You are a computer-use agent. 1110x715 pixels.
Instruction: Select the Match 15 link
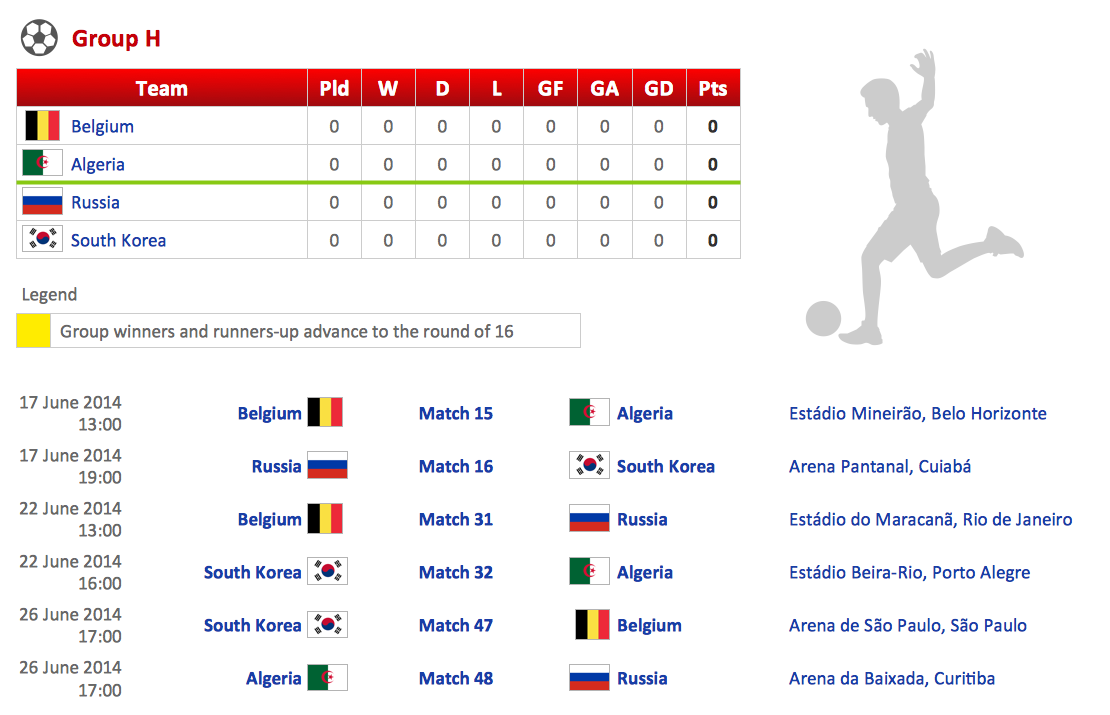[x=456, y=413]
